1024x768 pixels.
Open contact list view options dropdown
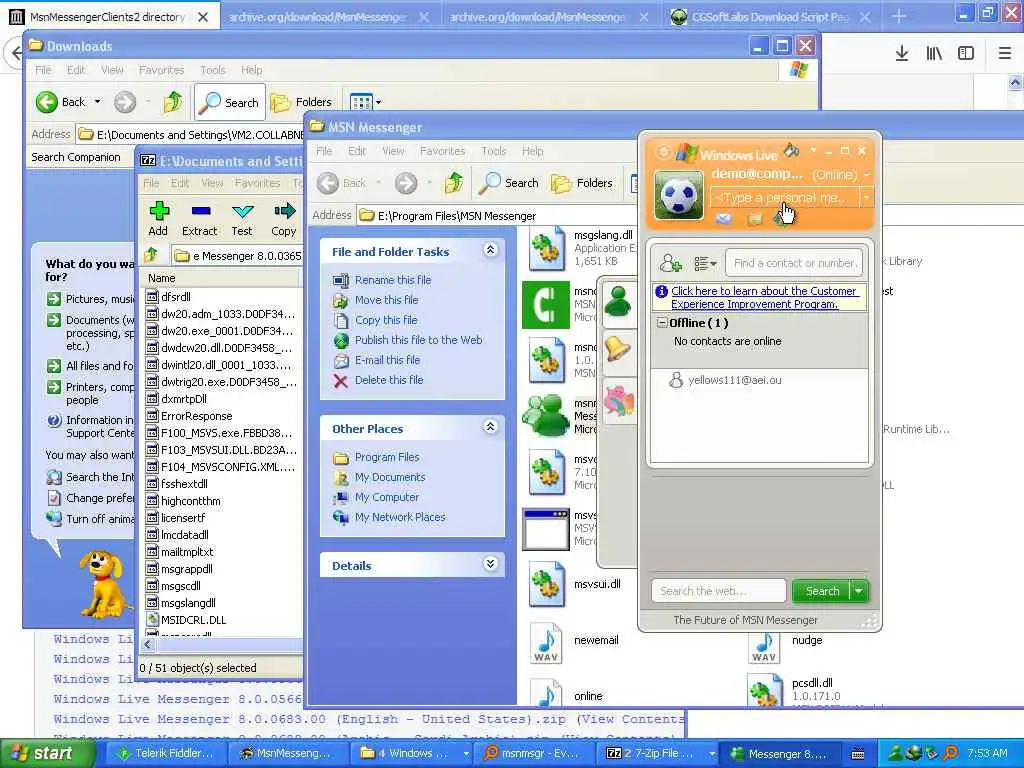[x=705, y=263]
